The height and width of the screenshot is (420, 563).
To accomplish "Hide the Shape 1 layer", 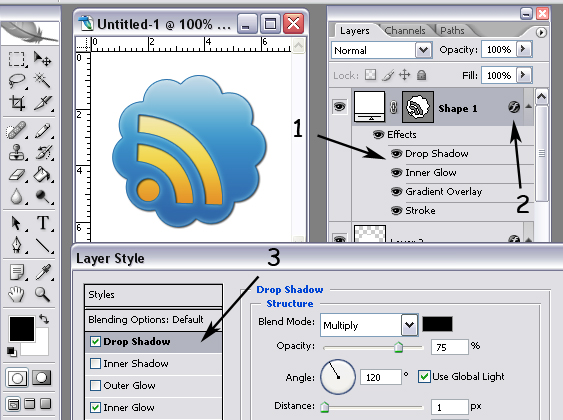I will [339, 107].
